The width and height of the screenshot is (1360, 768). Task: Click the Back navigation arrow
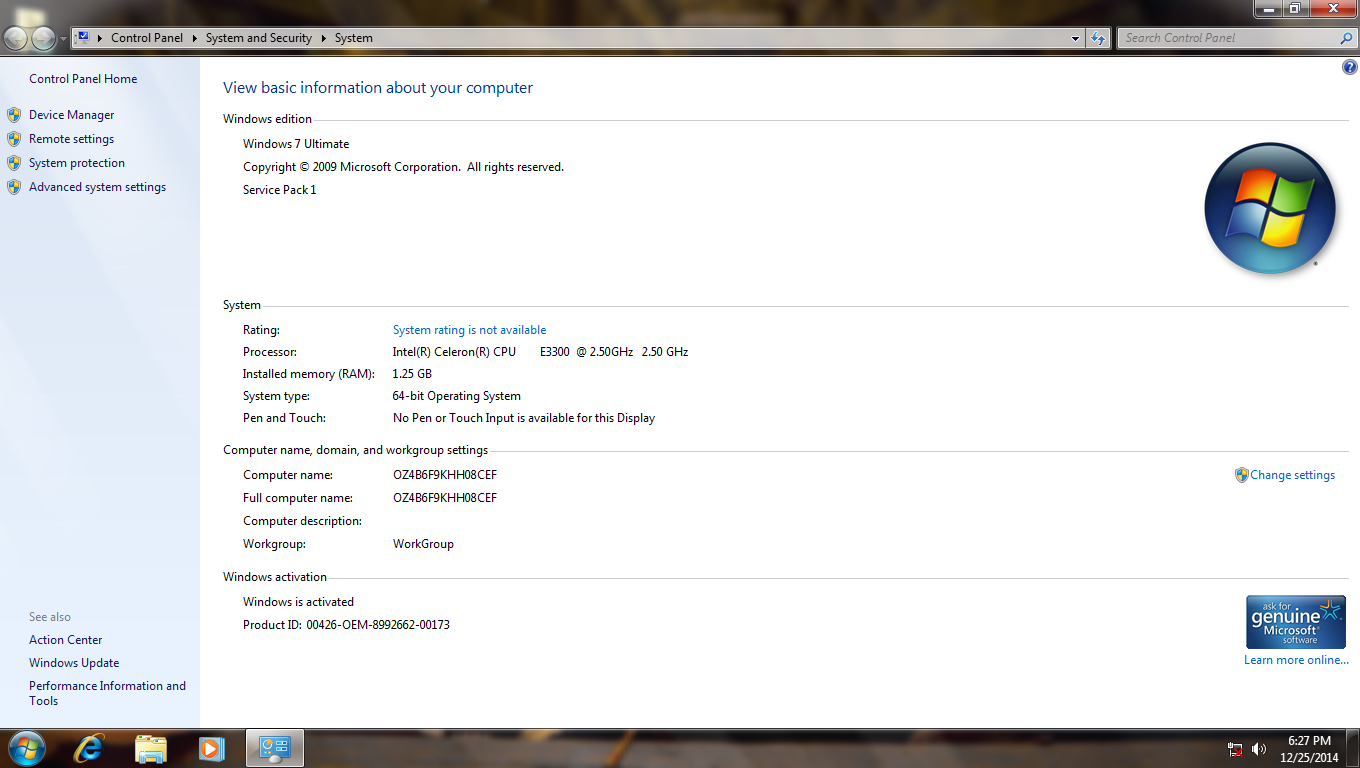(16, 38)
